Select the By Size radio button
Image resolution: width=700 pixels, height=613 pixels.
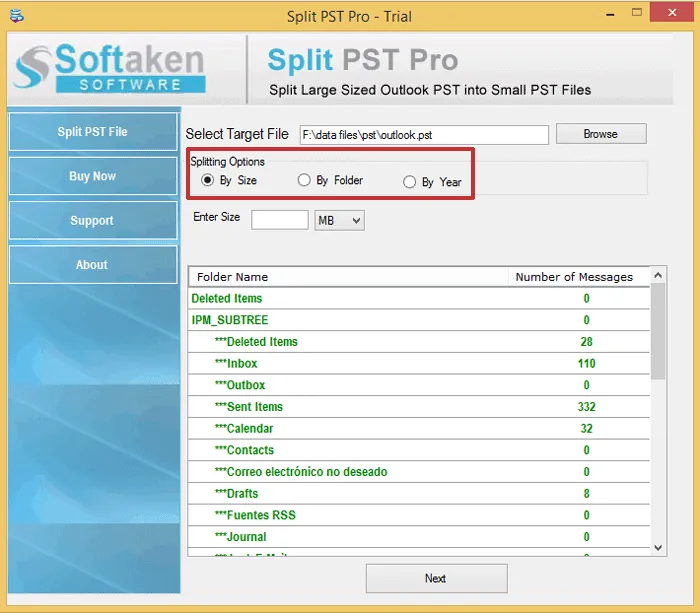pyautogui.click(x=207, y=180)
